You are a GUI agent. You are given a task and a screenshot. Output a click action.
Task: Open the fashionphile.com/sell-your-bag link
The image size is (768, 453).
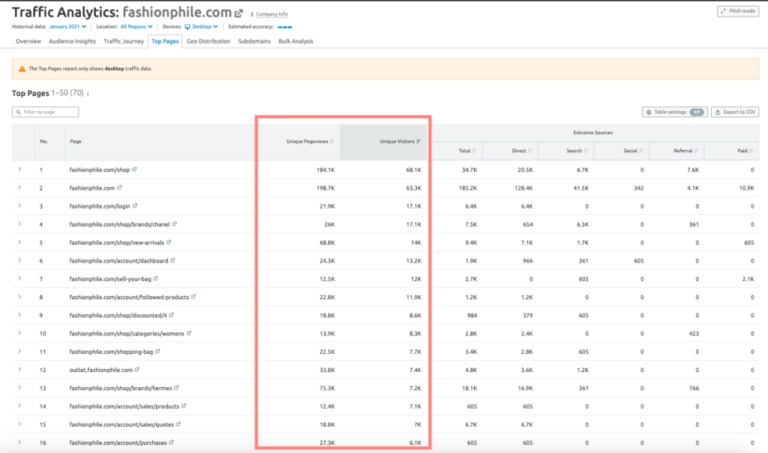(110, 279)
